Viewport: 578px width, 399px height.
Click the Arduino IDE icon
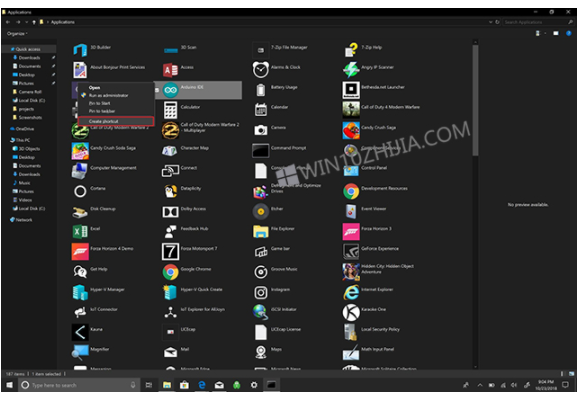coord(170,90)
